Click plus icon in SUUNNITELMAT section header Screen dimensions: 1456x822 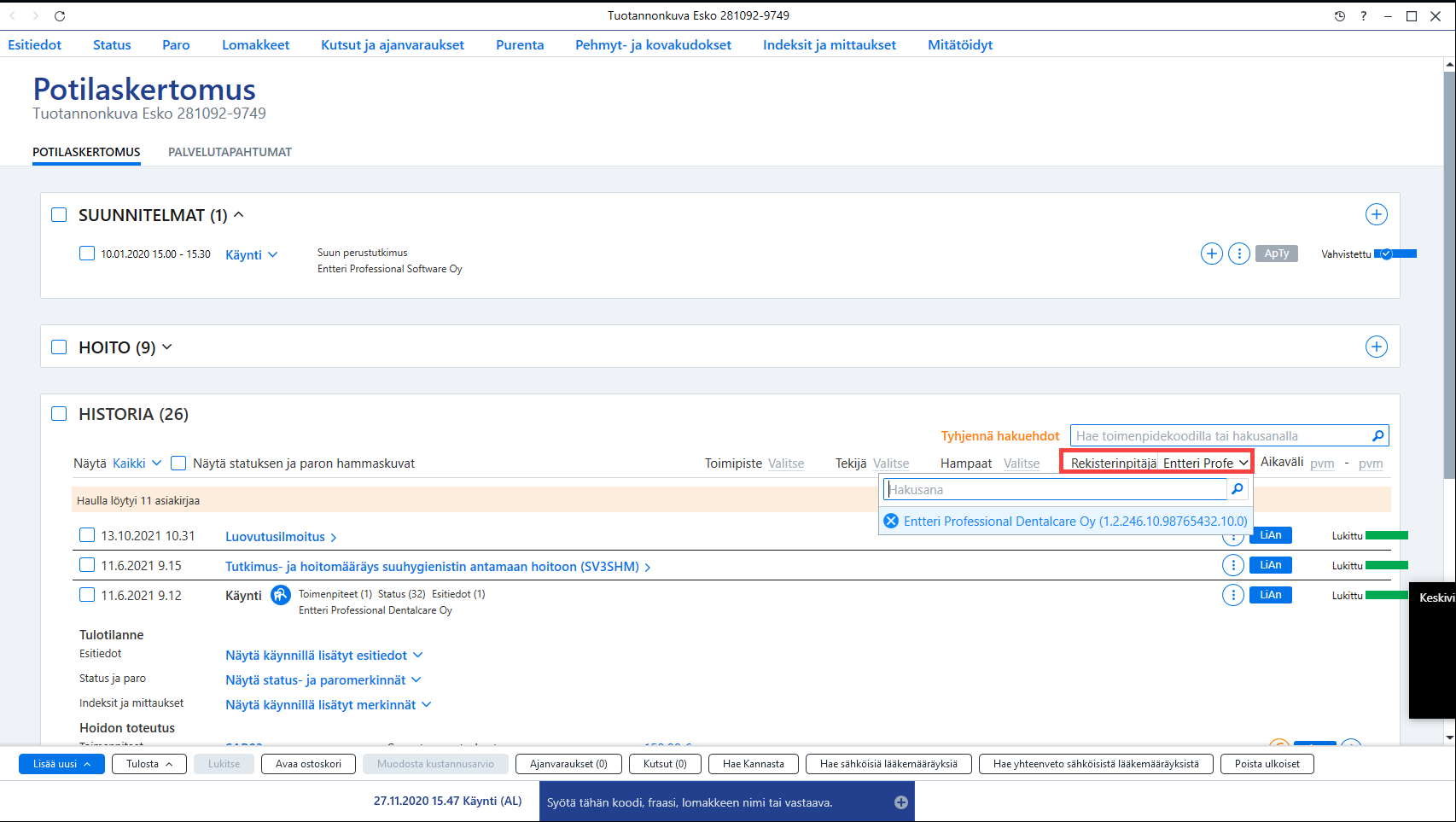1376,214
